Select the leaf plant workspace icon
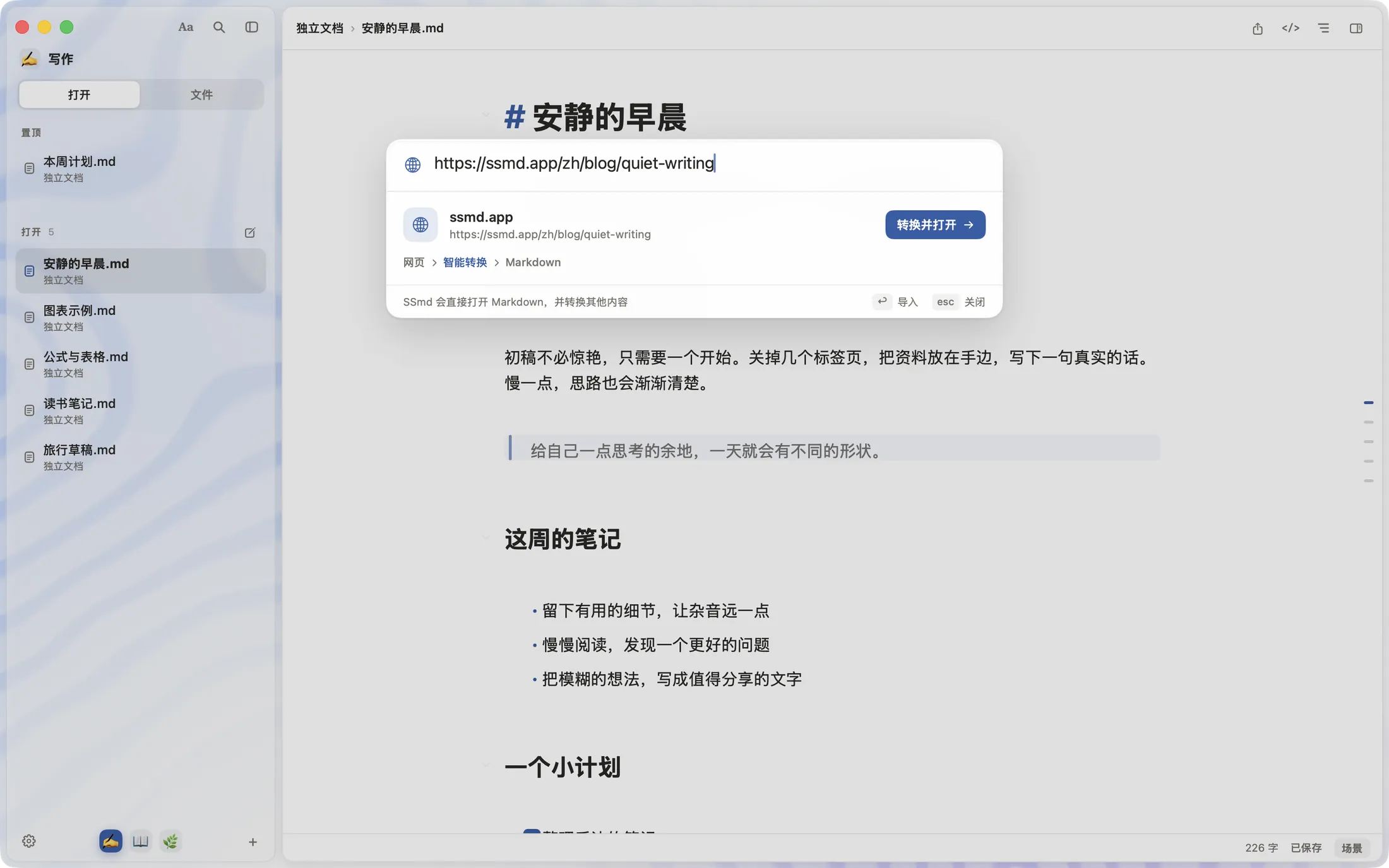Screen dimensions: 1389x868 (x=170, y=841)
